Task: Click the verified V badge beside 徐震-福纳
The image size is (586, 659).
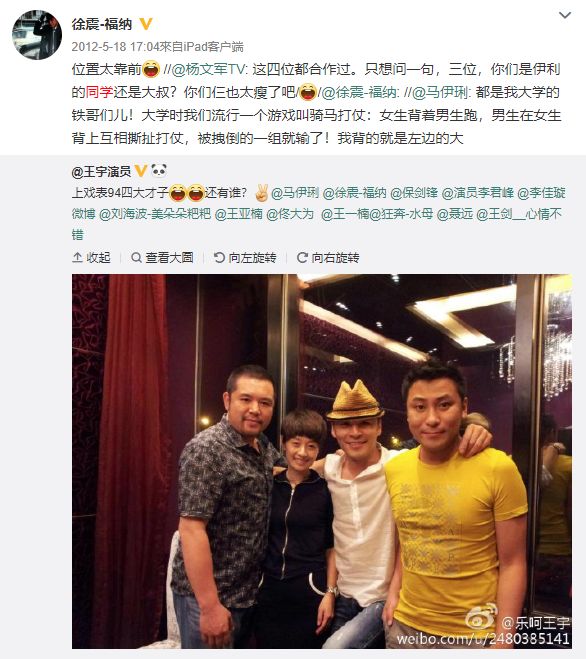Action: click(145, 24)
